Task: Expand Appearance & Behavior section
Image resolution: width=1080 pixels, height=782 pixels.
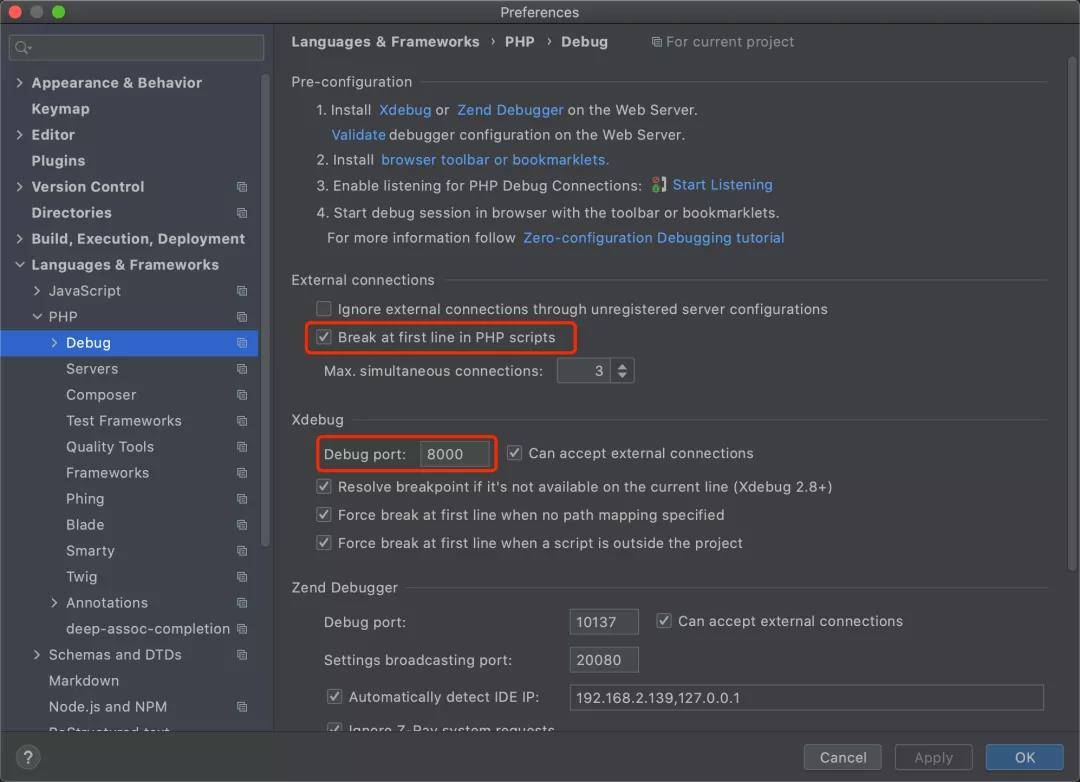Action: click(x=19, y=83)
